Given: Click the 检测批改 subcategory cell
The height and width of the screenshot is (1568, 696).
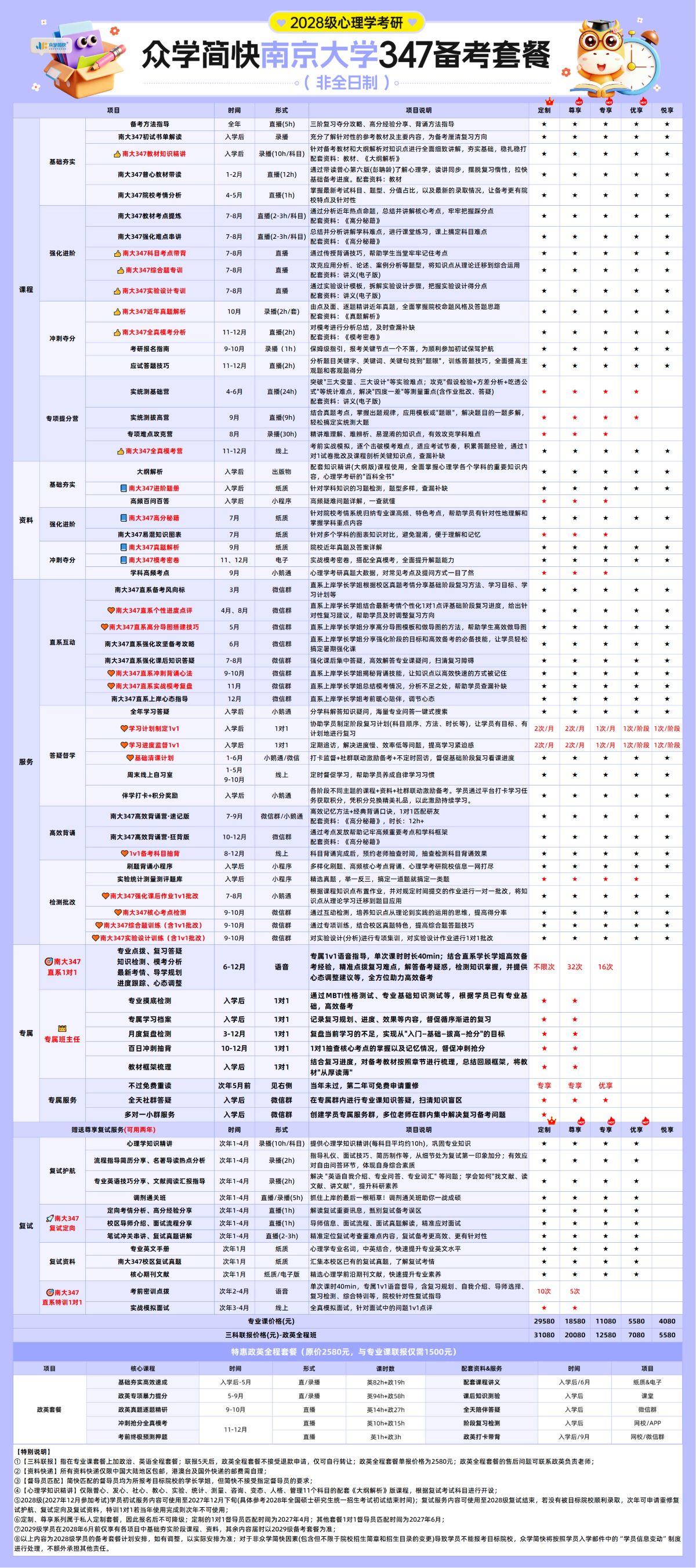Looking at the screenshot, I should [62, 901].
